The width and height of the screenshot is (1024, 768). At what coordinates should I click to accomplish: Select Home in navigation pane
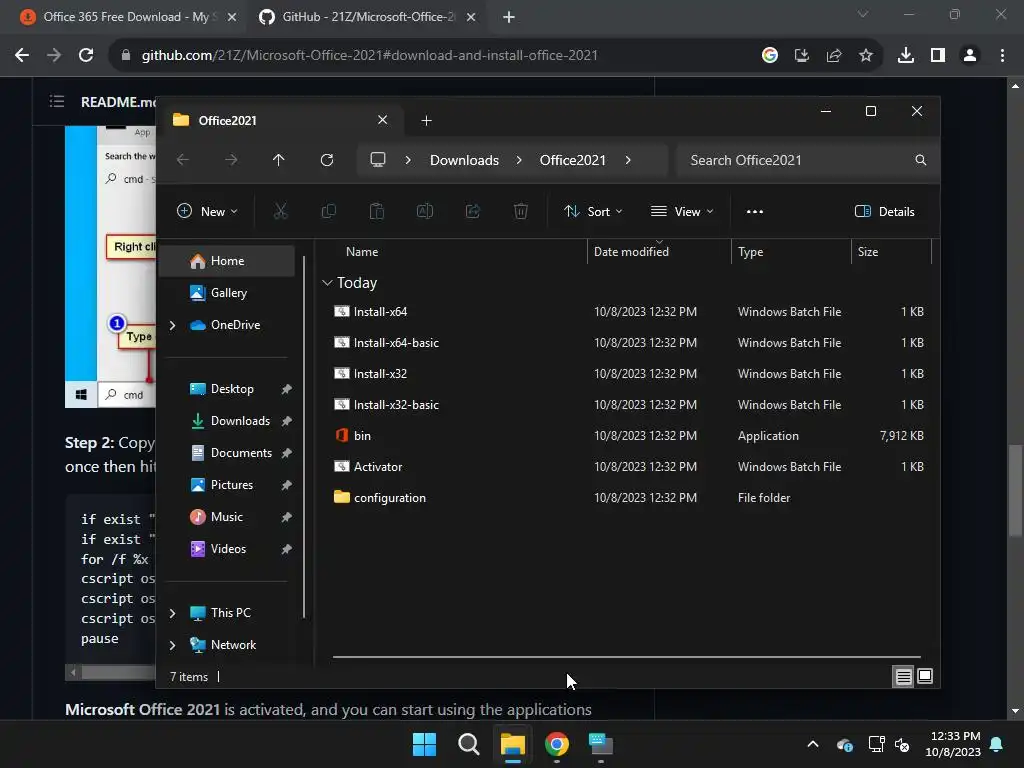(x=227, y=261)
